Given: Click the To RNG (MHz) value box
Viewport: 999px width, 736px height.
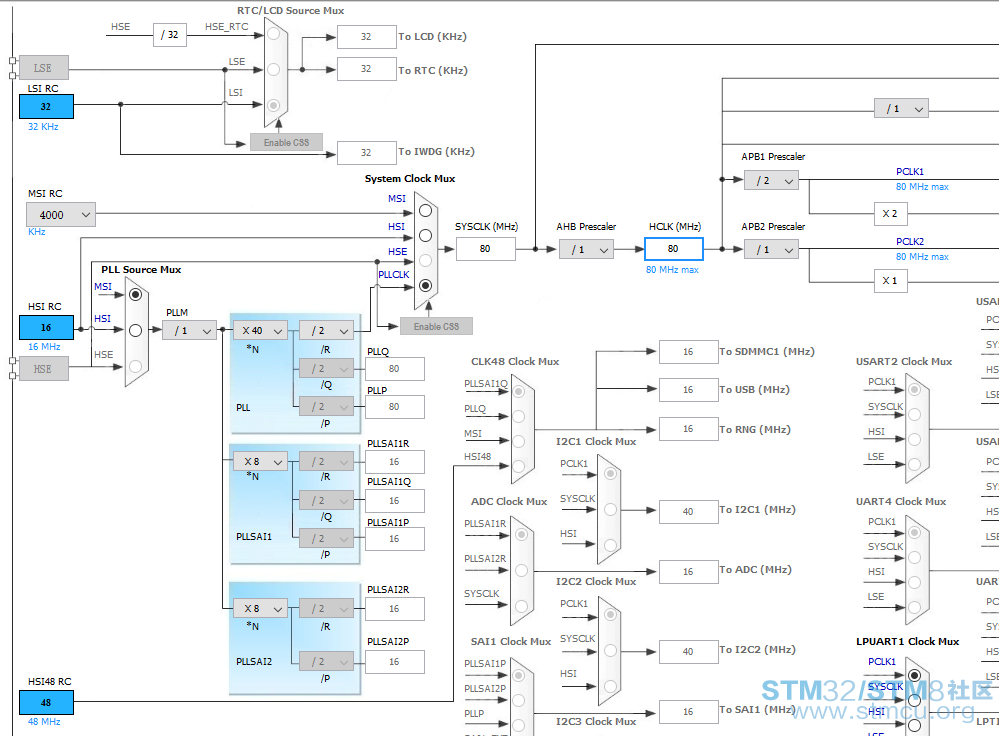Looking at the screenshot, I should (x=689, y=429).
